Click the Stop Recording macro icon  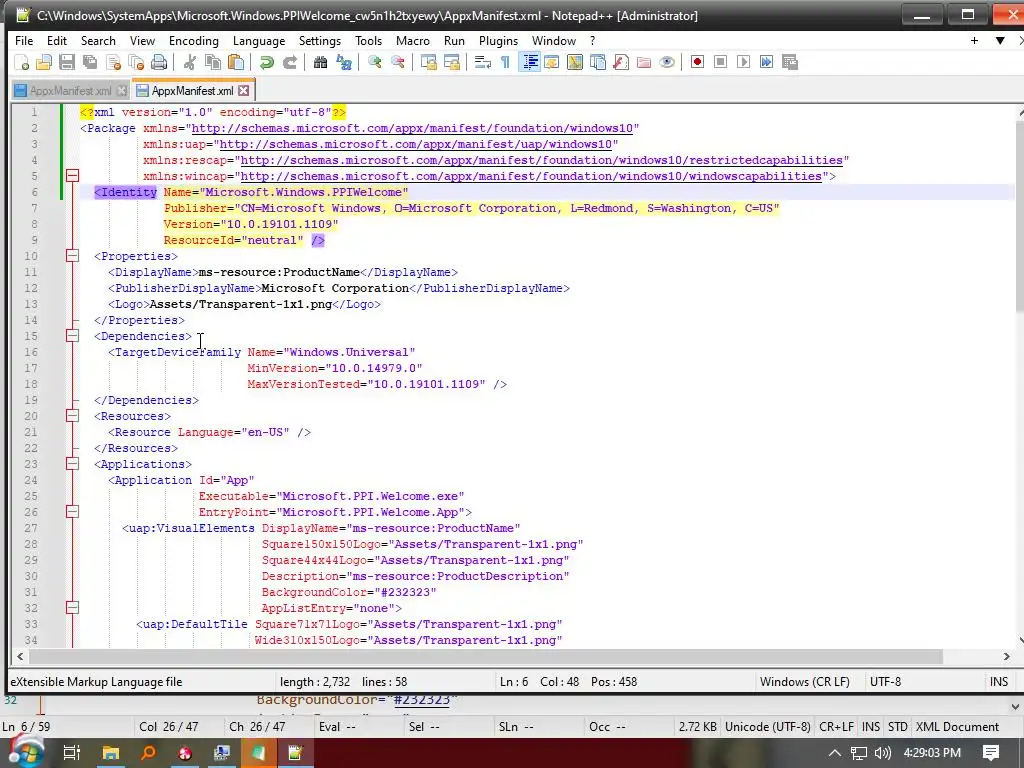[x=720, y=63]
